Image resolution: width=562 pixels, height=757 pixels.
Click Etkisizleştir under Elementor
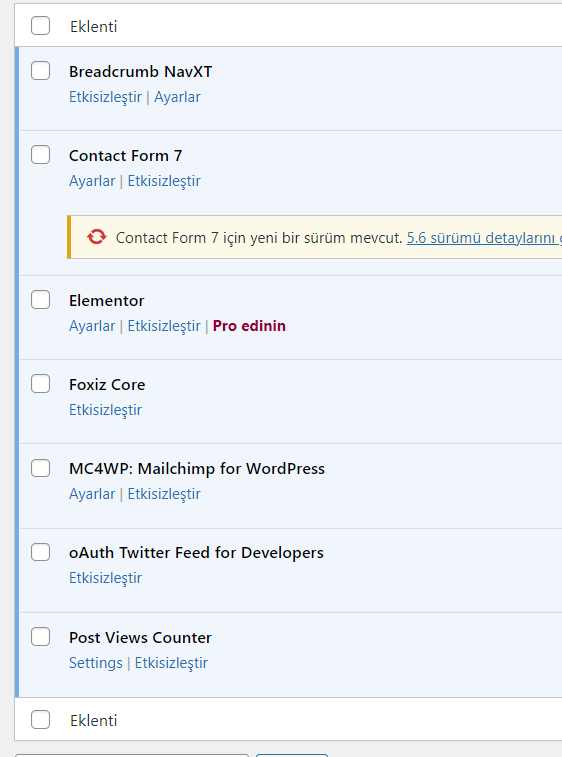point(164,326)
